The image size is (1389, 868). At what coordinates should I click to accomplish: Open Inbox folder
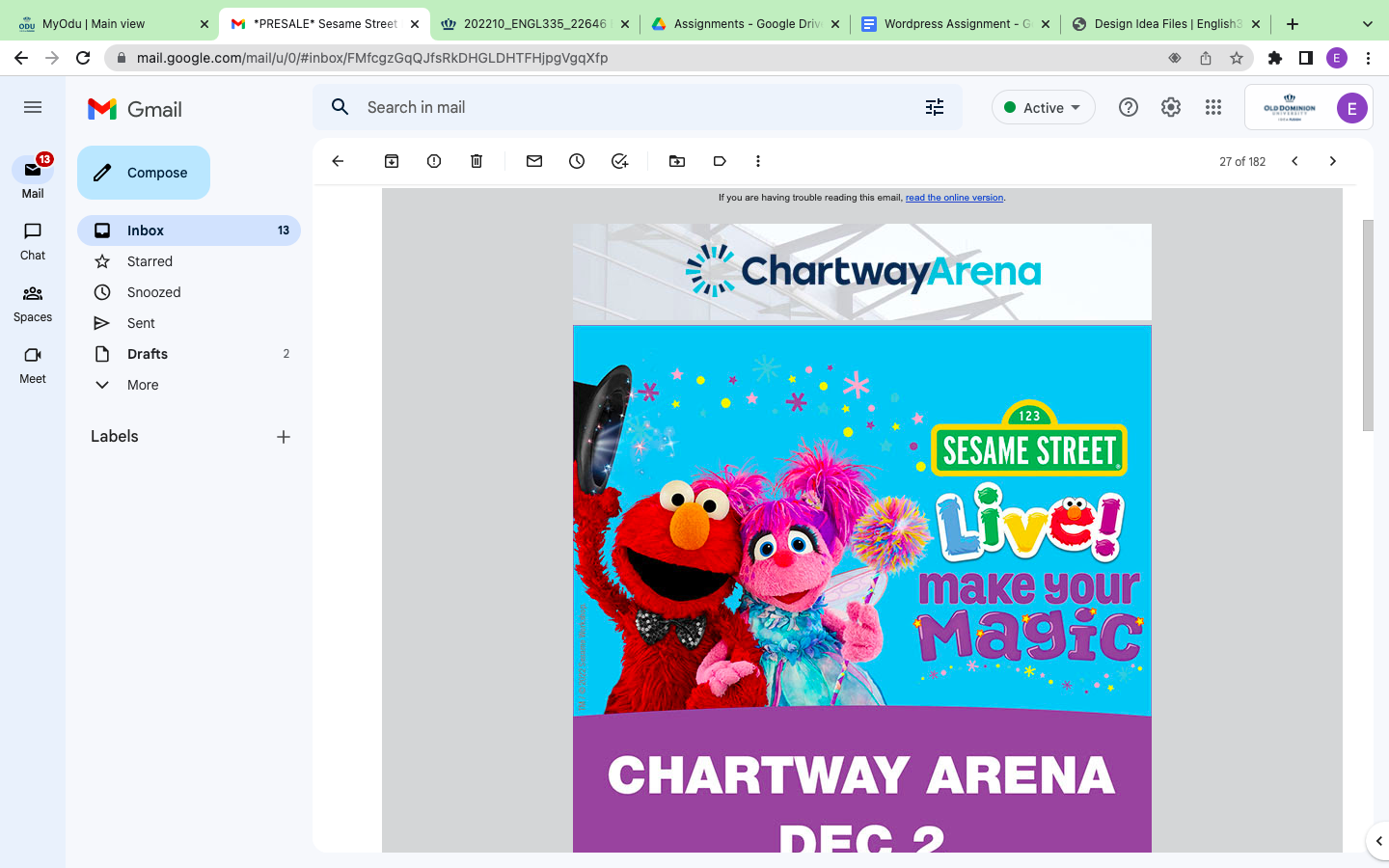click(189, 231)
